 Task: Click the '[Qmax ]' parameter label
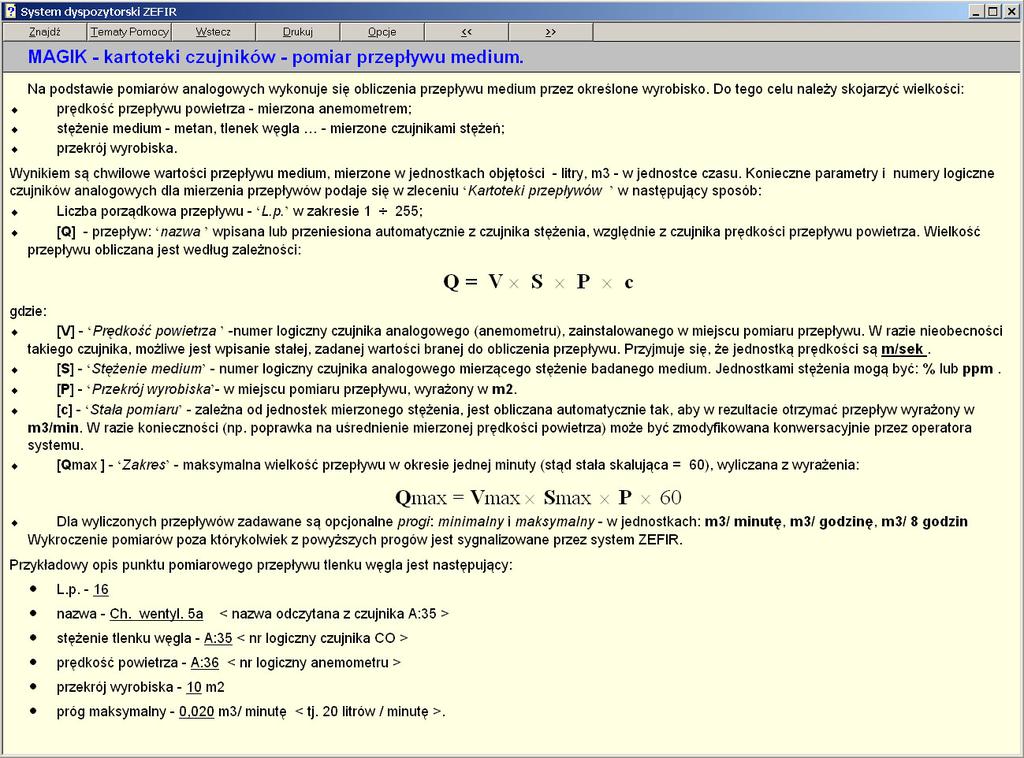coord(80,465)
